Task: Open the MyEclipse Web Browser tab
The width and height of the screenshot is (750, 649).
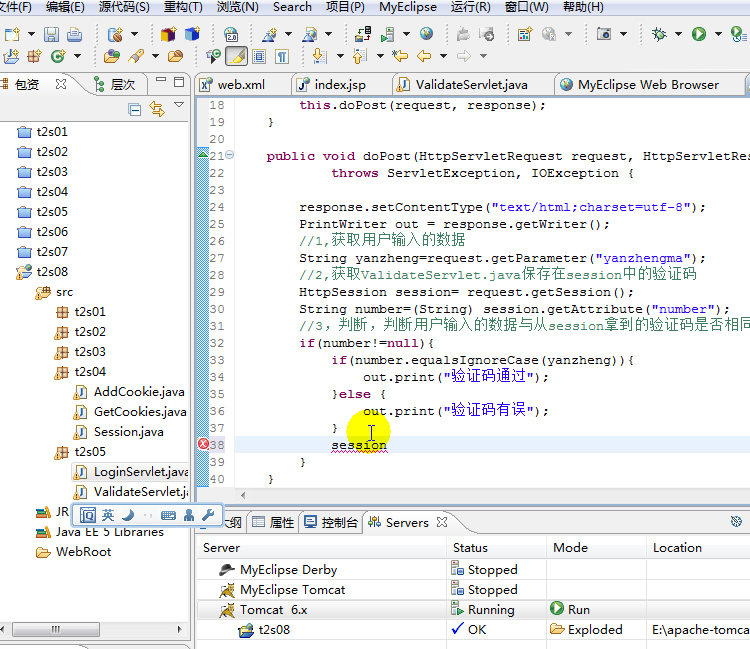Action: pos(640,85)
